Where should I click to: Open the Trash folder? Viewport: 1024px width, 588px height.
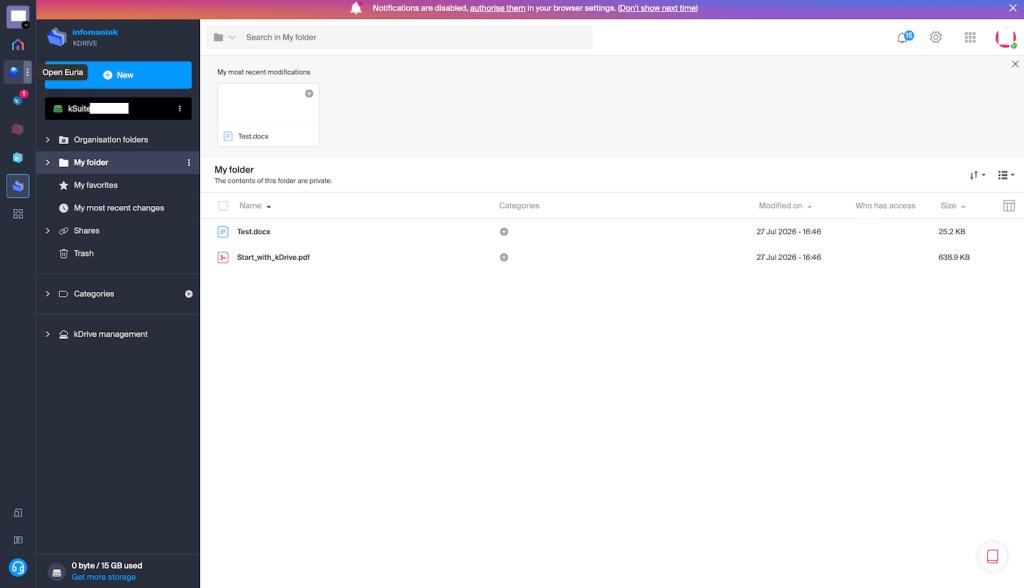coord(83,253)
